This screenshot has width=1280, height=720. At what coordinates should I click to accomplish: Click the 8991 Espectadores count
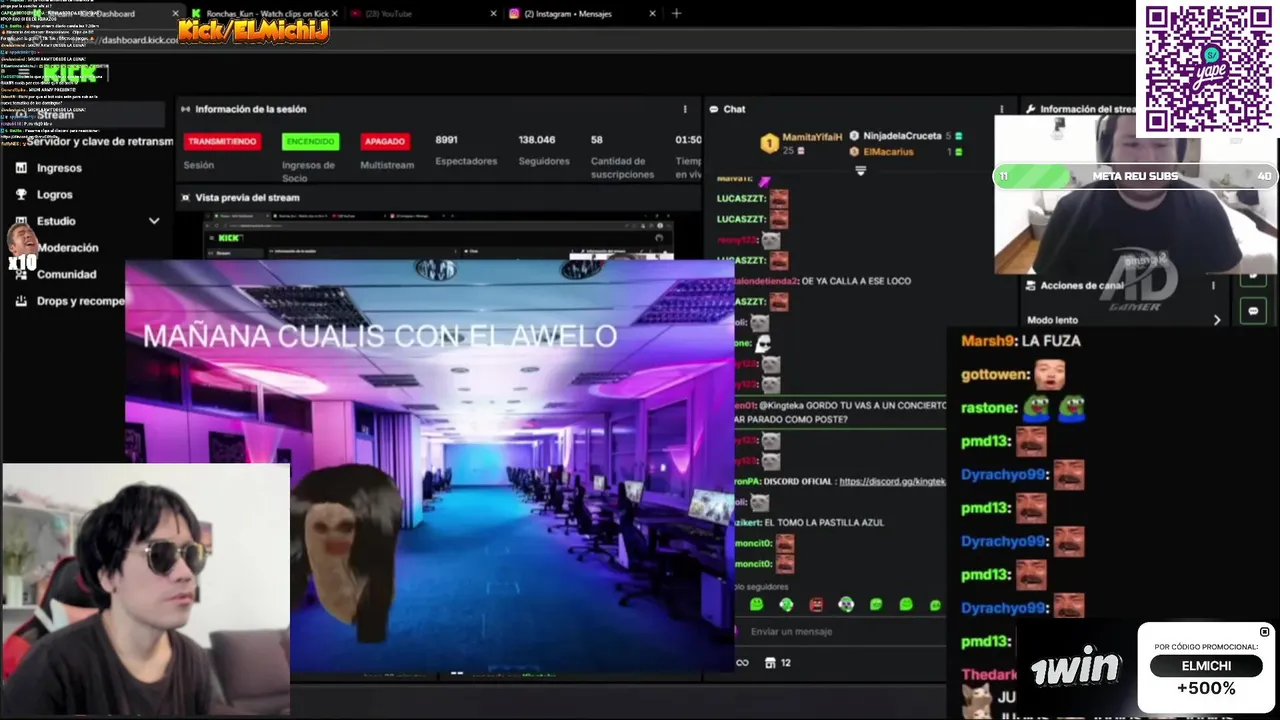(446, 140)
